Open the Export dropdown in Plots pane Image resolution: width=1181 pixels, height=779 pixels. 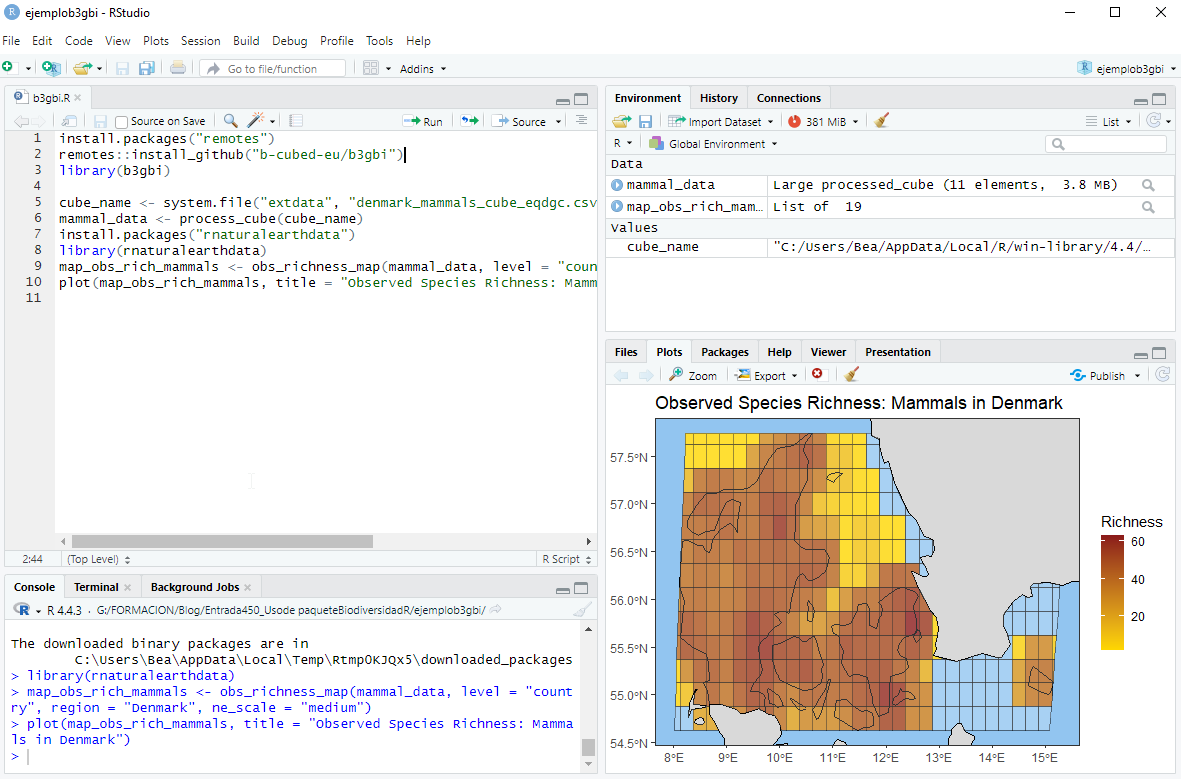click(x=767, y=376)
